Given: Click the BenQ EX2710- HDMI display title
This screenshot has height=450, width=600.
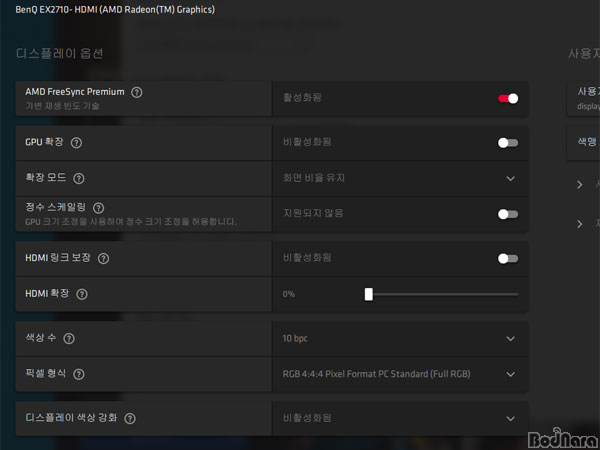Looking at the screenshot, I should tap(115, 10).
